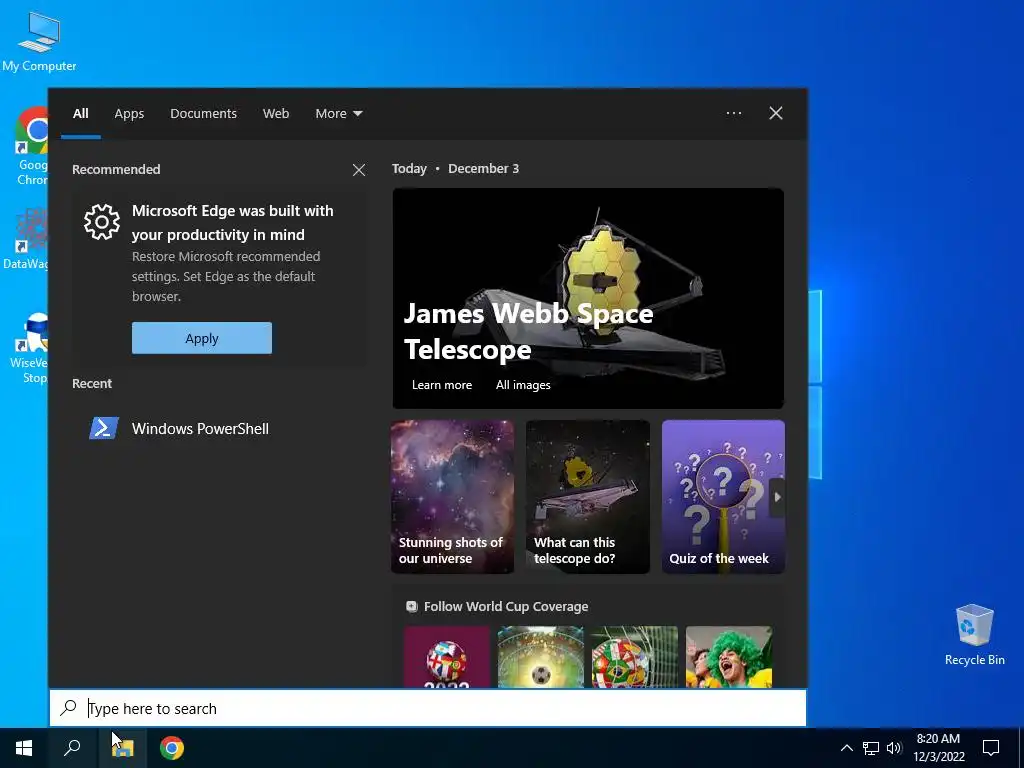Click the taskbar search magnifier icon

(x=72, y=748)
